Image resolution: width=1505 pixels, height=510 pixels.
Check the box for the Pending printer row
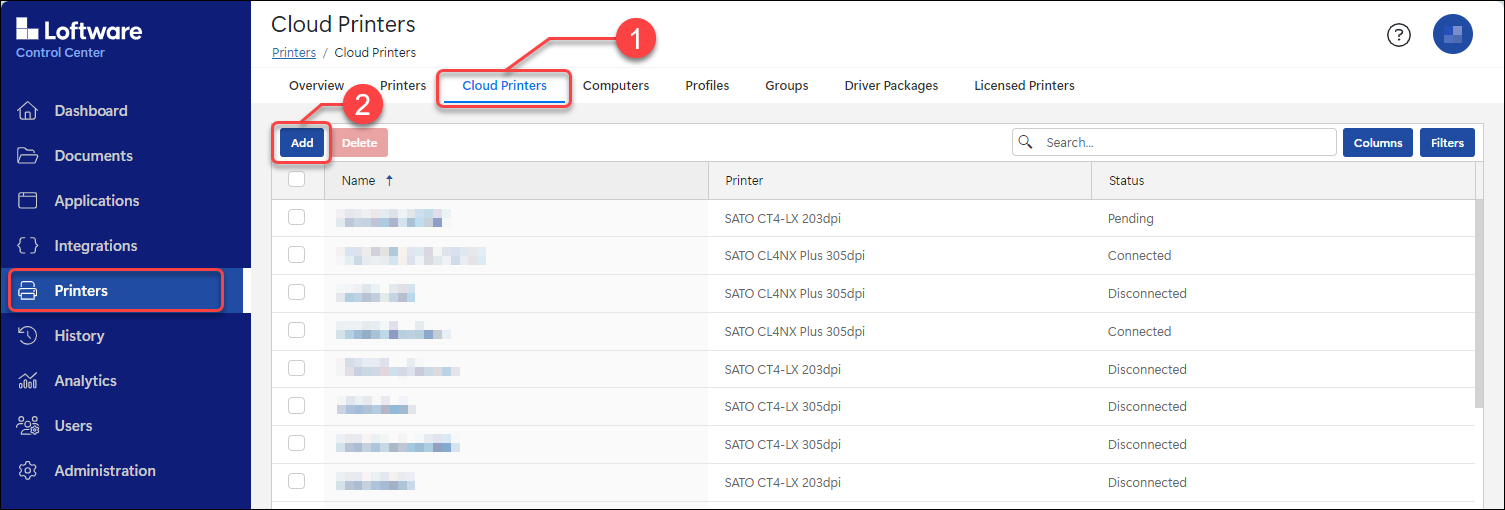[297, 217]
